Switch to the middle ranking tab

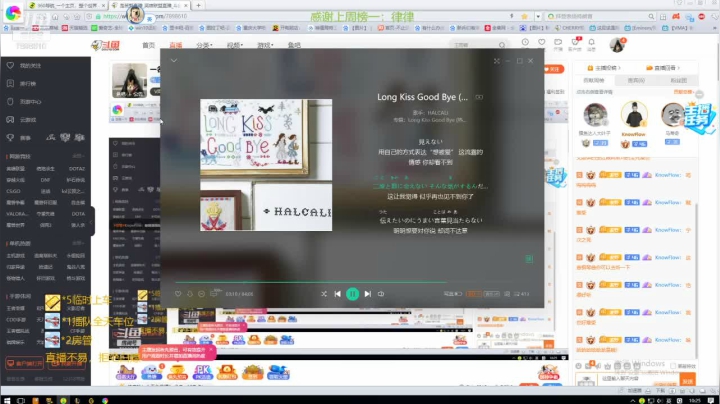coord(636,80)
